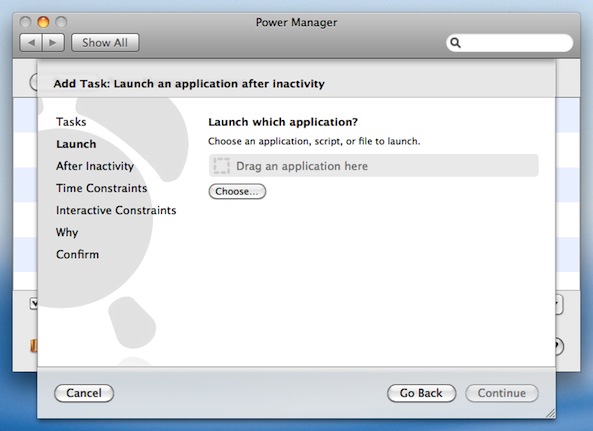The width and height of the screenshot is (593, 431).
Task: Click the 'Drag an application here' well
Action: [374, 166]
